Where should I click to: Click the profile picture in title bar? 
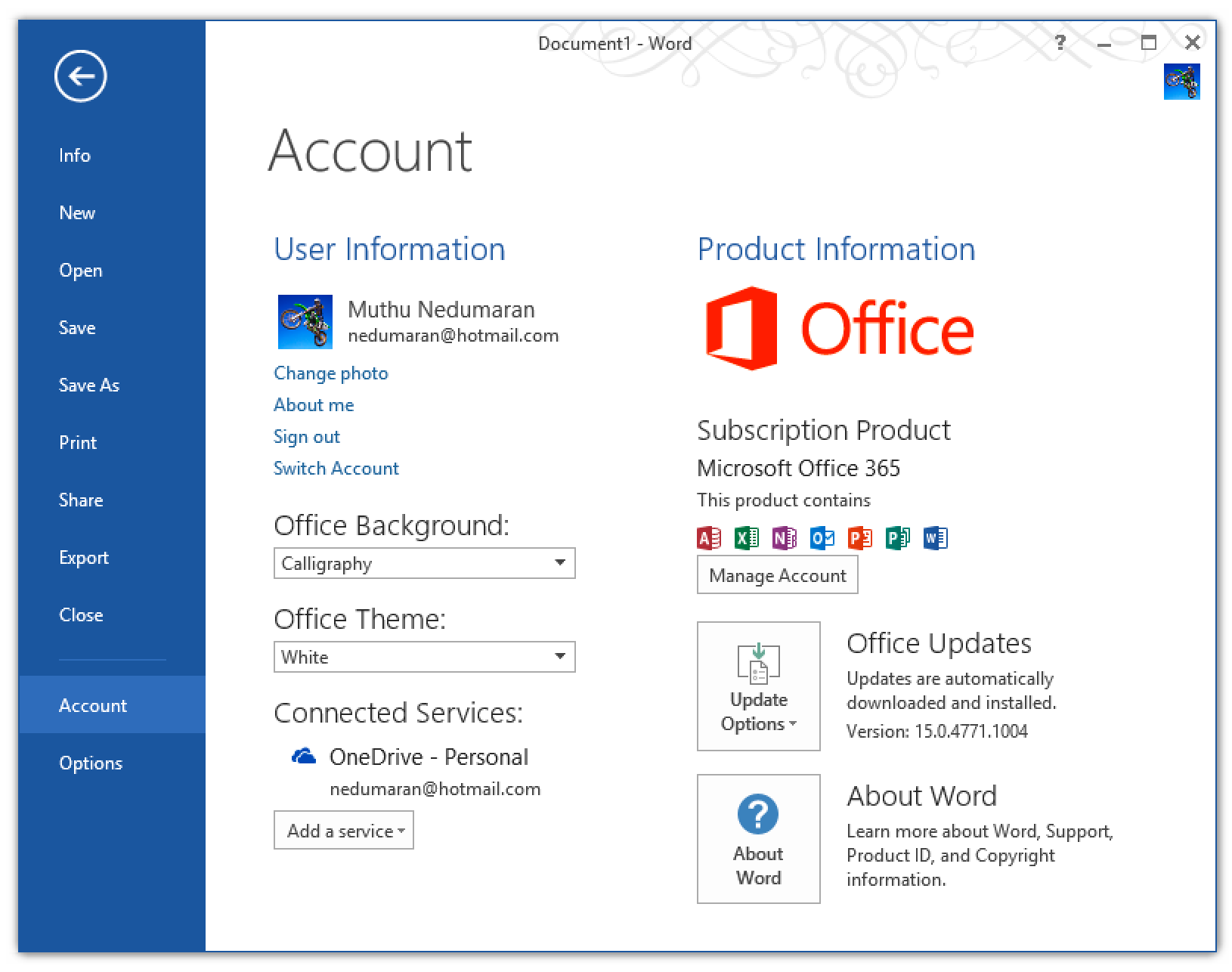(x=1181, y=82)
